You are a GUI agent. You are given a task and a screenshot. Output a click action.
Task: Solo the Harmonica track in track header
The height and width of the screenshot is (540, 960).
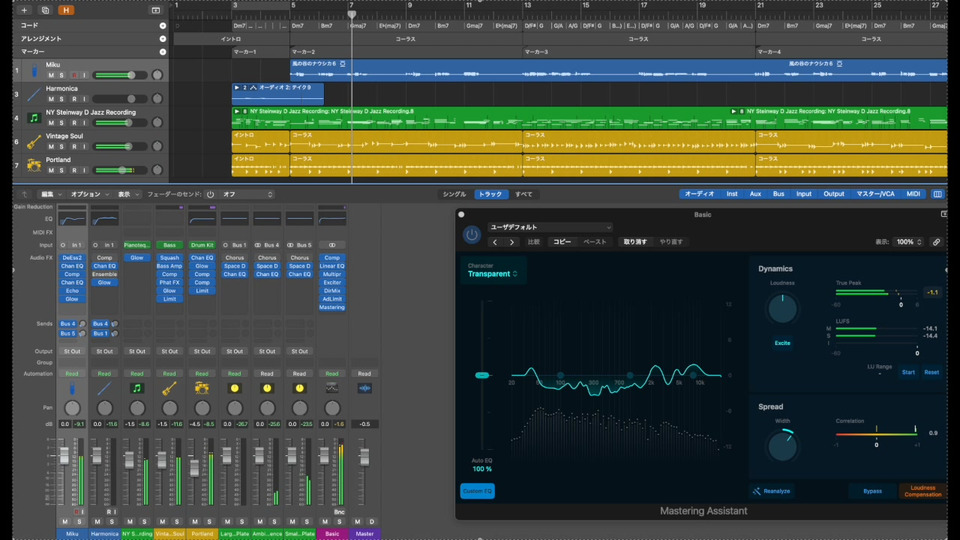[x=62, y=99]
